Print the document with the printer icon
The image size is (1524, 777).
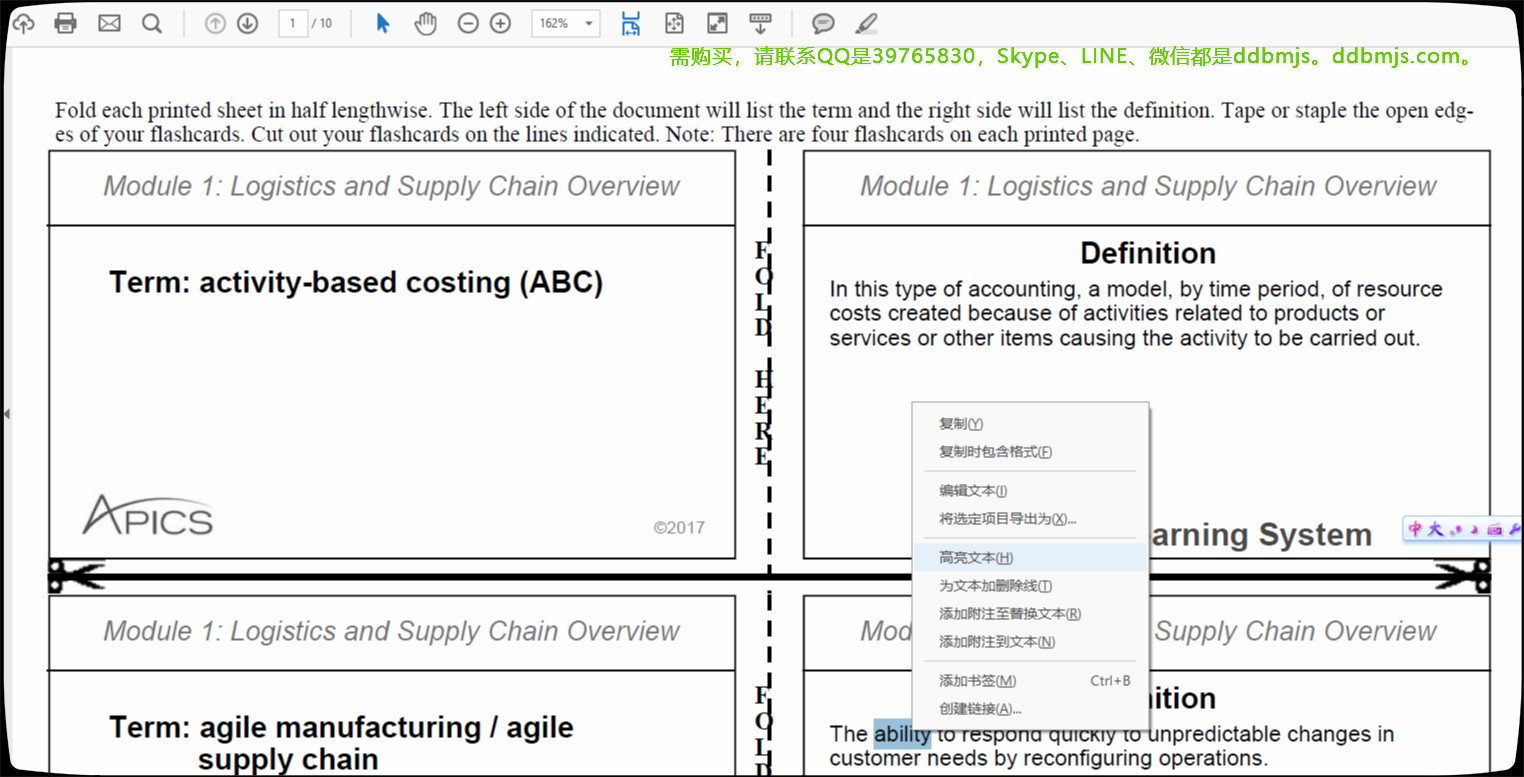tap(66, 23)
